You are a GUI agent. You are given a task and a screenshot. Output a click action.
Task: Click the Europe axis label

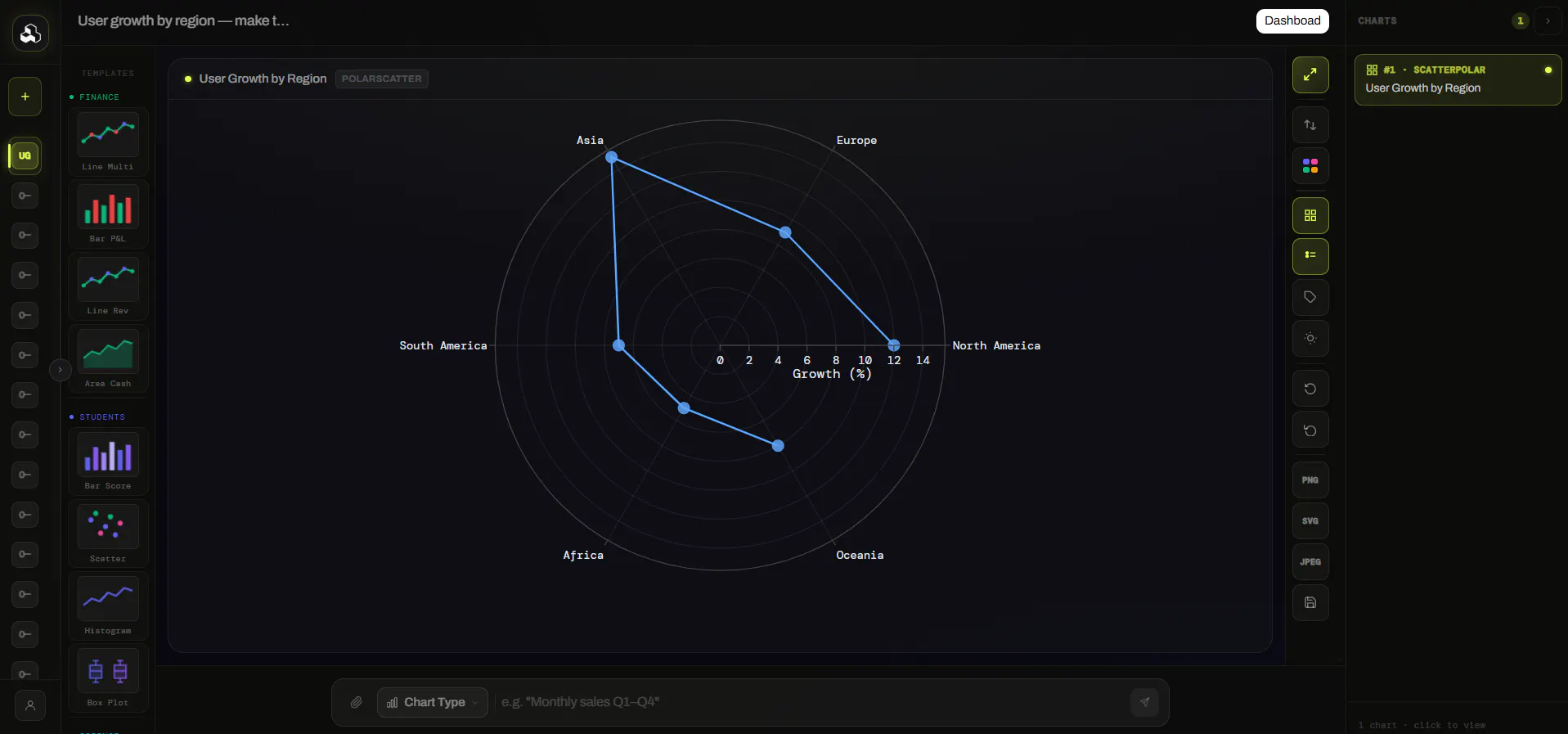coord(856,141)
